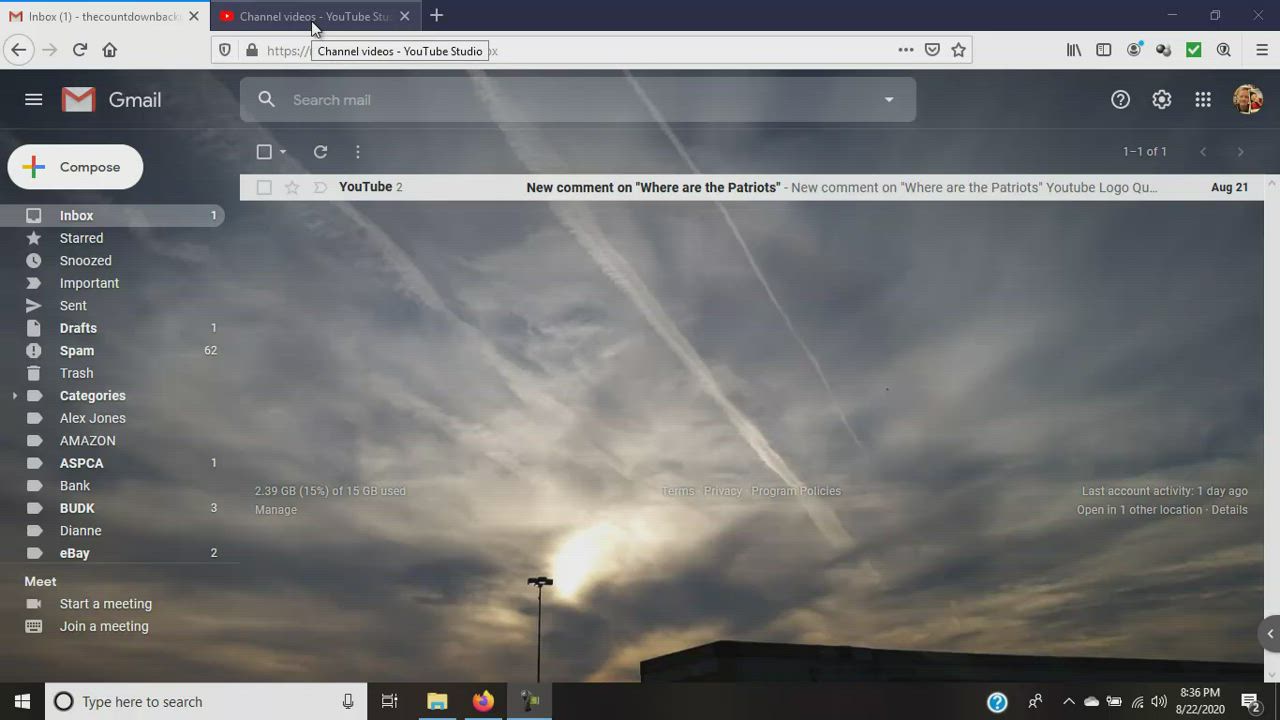Open the Google apps grid

[1203, 100]
